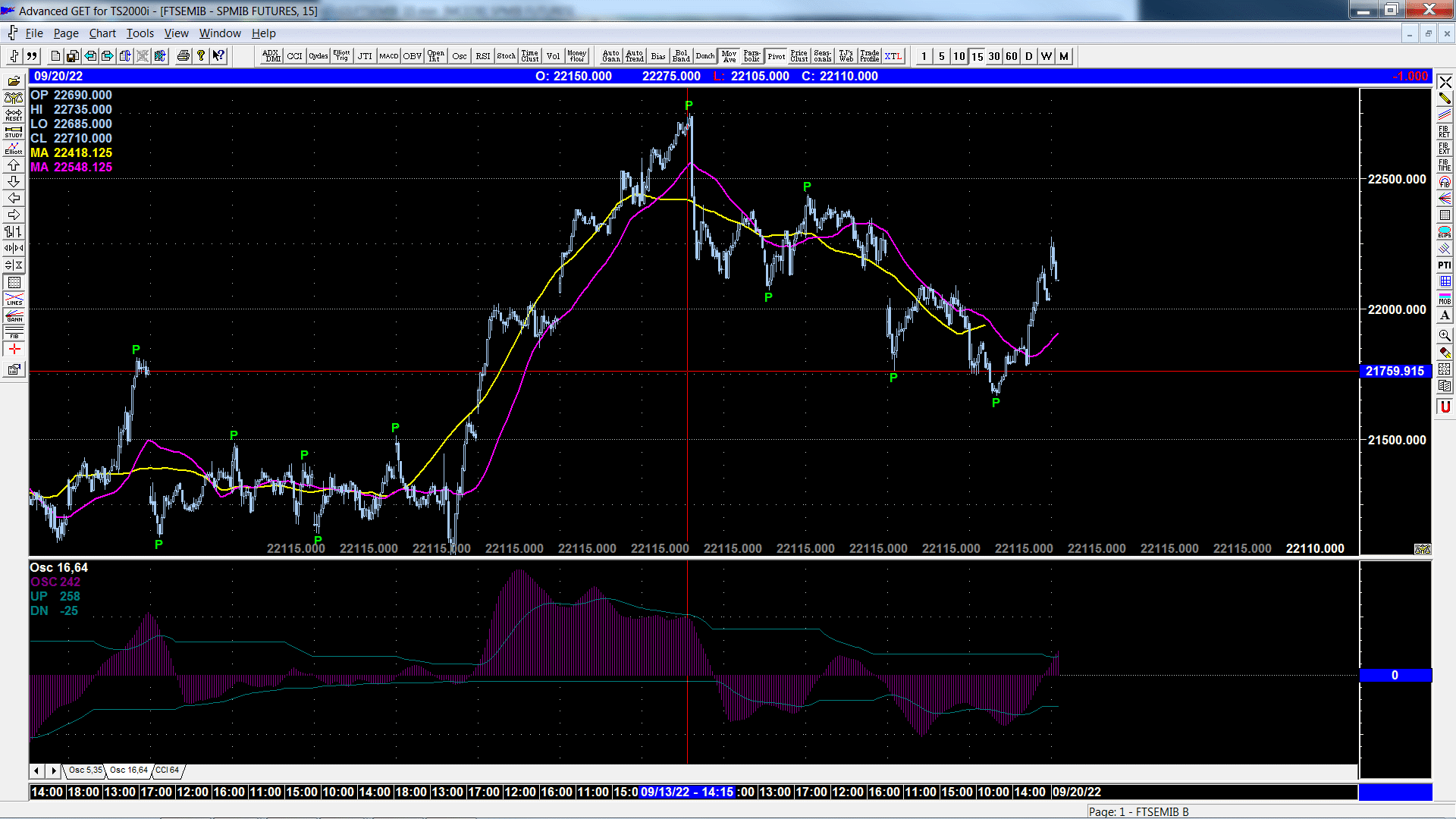Screen dimensions: 1456x819
Task: Switch to the Osc 5,35 tab
Action: click(x=85, y=770)
